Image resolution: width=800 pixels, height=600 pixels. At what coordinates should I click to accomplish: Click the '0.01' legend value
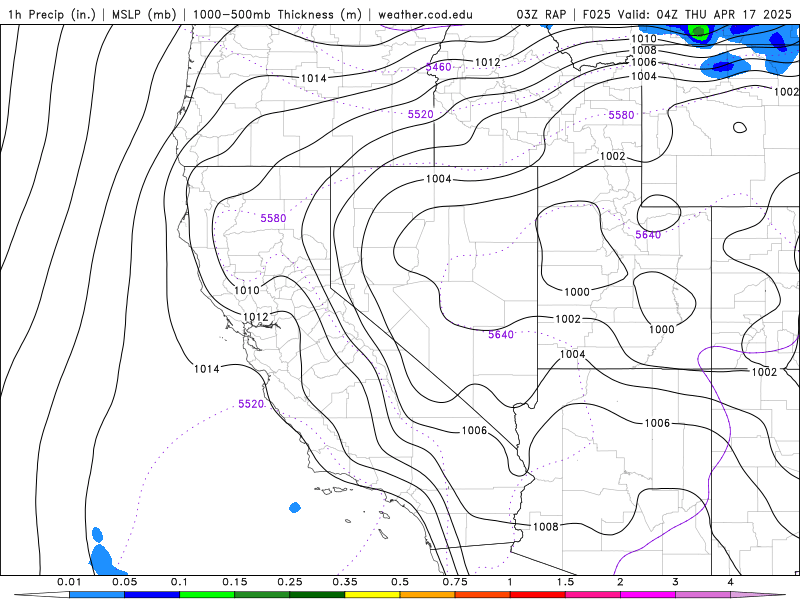[x=69, y=582]
